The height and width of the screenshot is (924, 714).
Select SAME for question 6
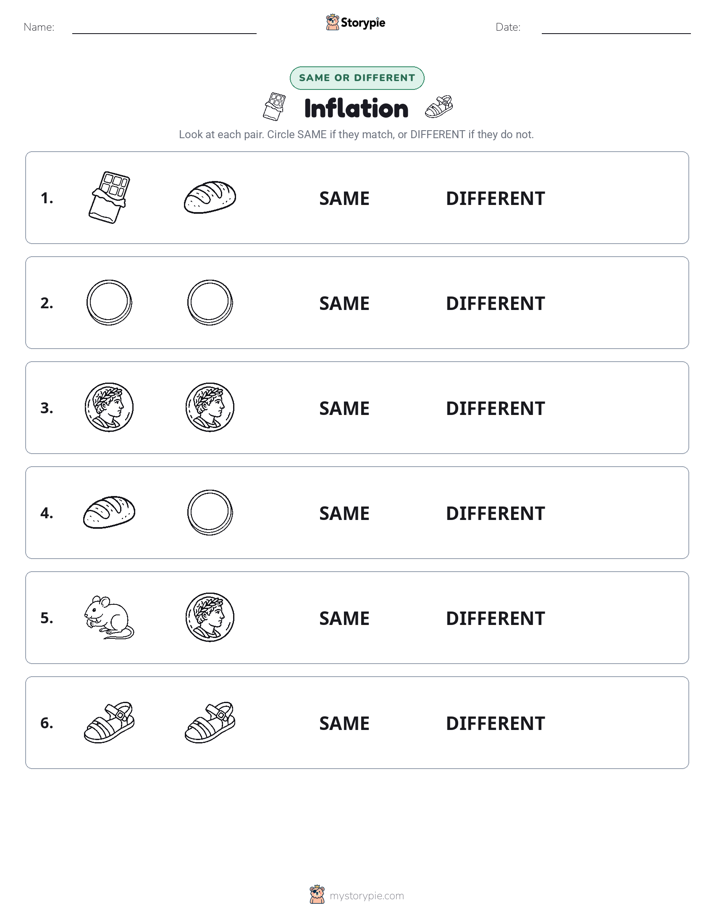(x=344, y=723)
